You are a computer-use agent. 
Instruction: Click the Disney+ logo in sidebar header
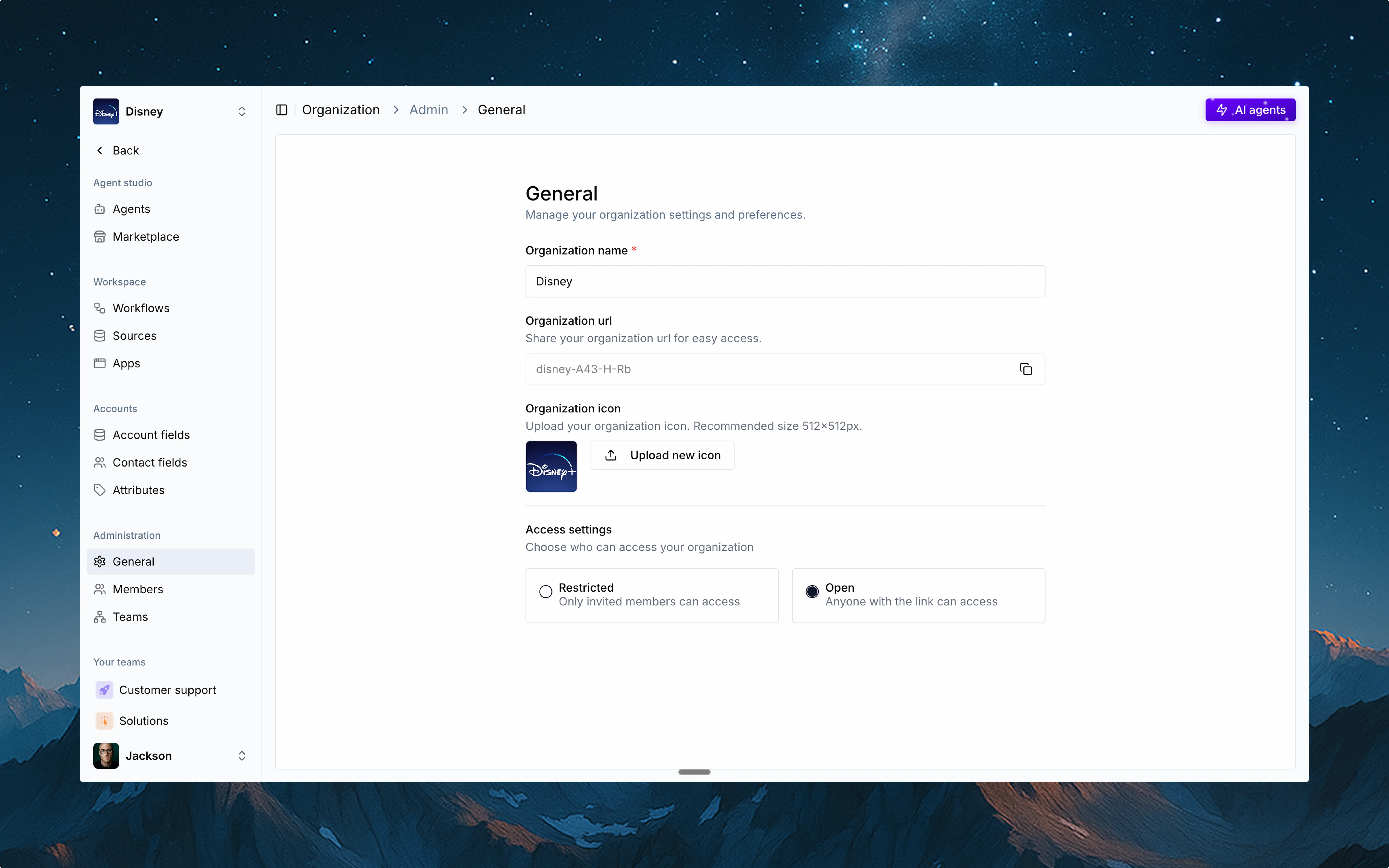click(x=106, y=111)
